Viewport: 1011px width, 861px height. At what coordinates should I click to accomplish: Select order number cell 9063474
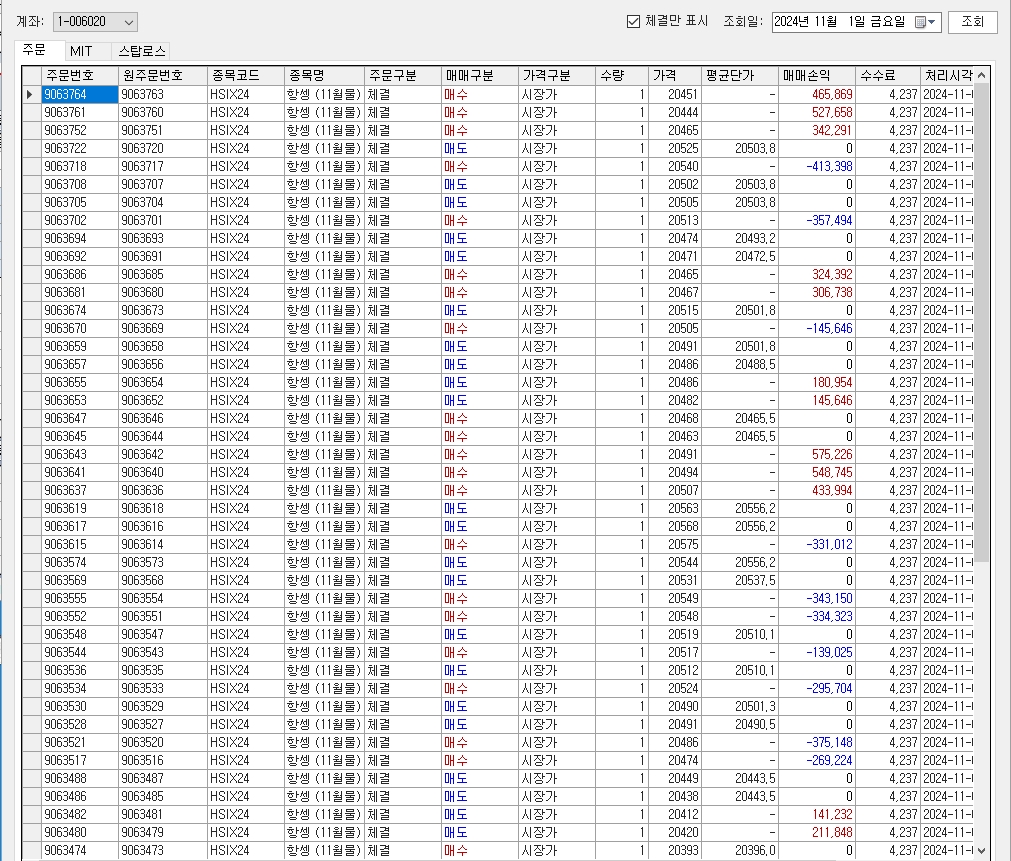tap(79, 850)
